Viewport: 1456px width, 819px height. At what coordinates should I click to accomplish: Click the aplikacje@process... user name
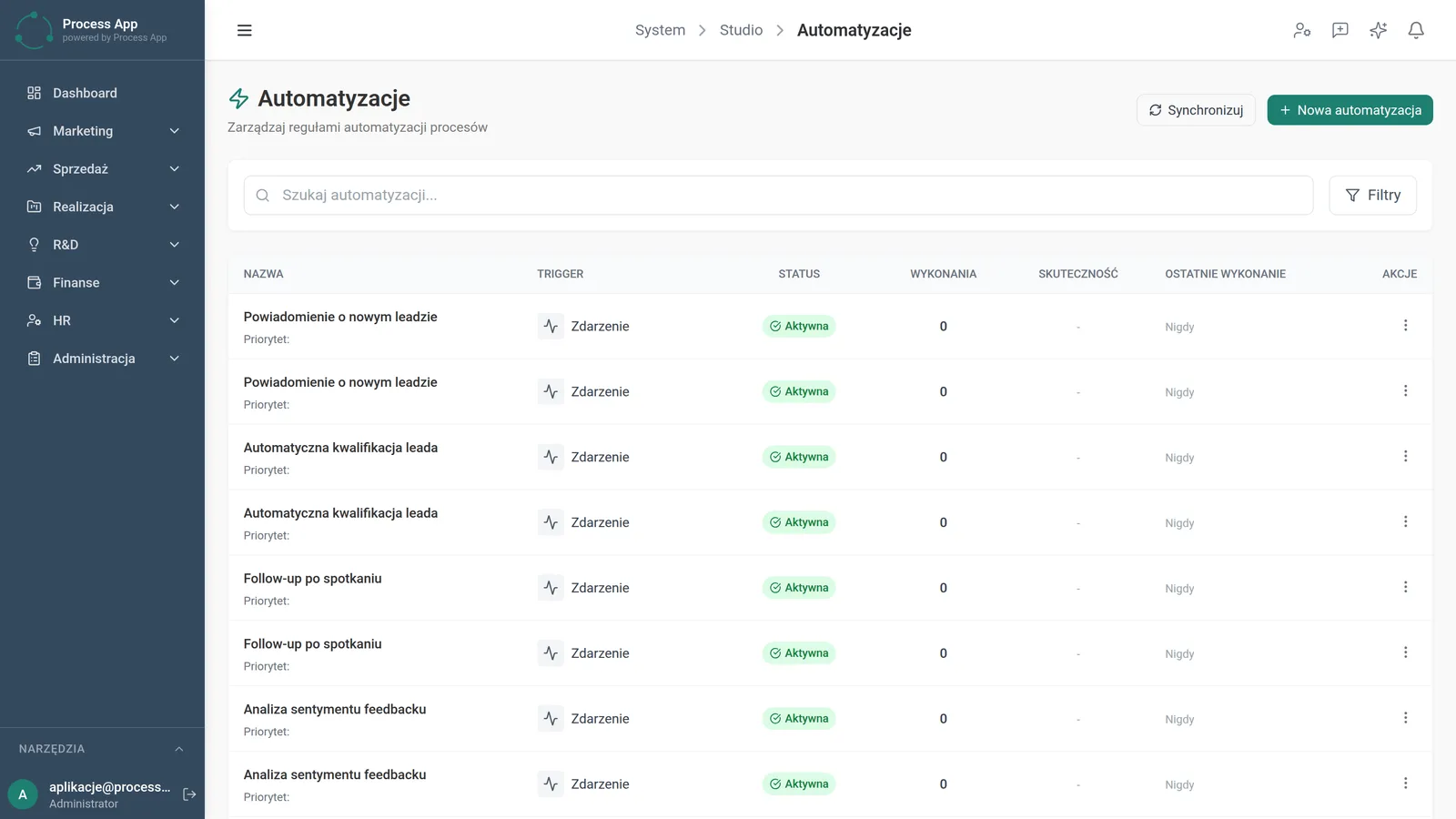[x=109, y=787]
